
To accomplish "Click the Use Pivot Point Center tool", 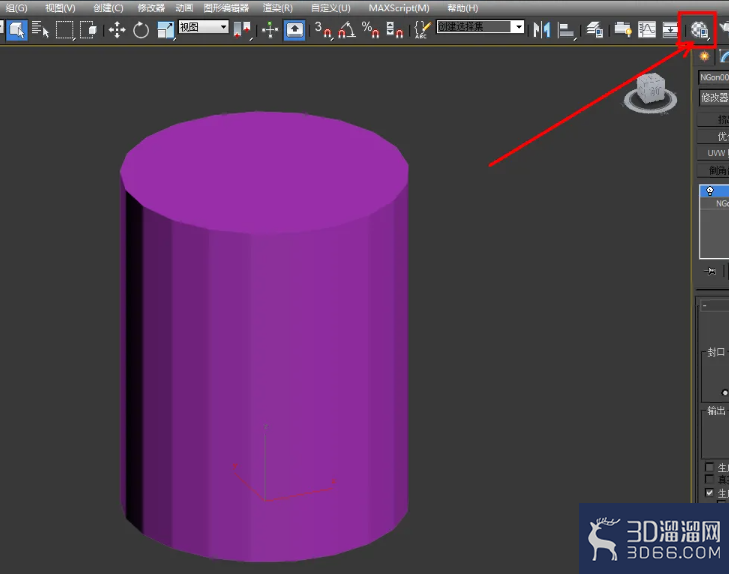I will coord(242,31).
